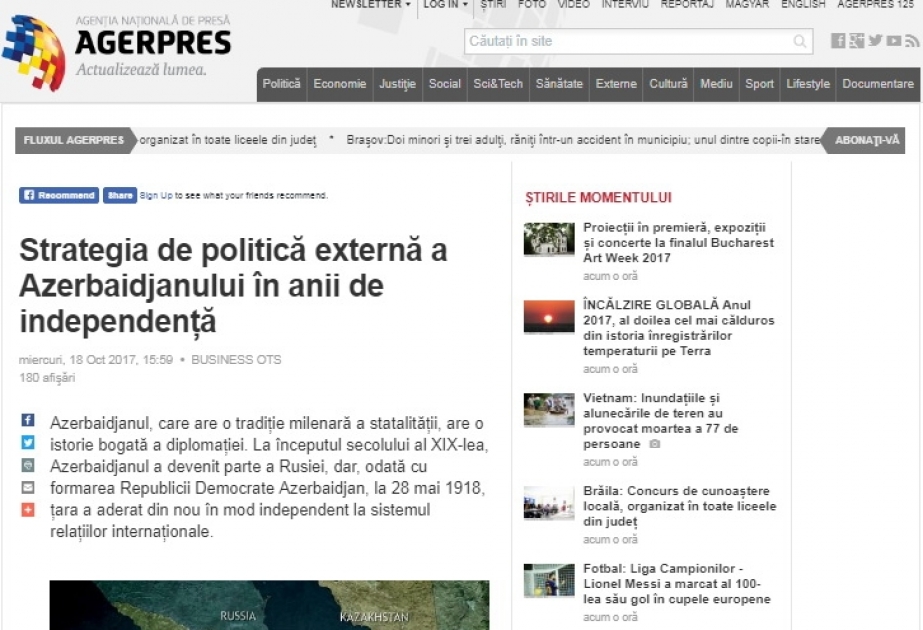The image size is (923, 630).
Task: Open the Facebook icon in header
Action: pos(838,41)
